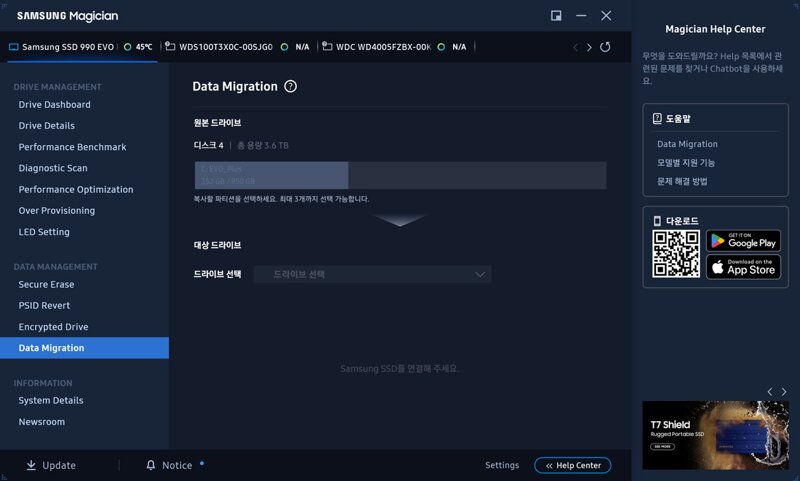Select the Samsung SSD 990 EVO drive tab
The image size is (800, 481).
pos(82,47)
